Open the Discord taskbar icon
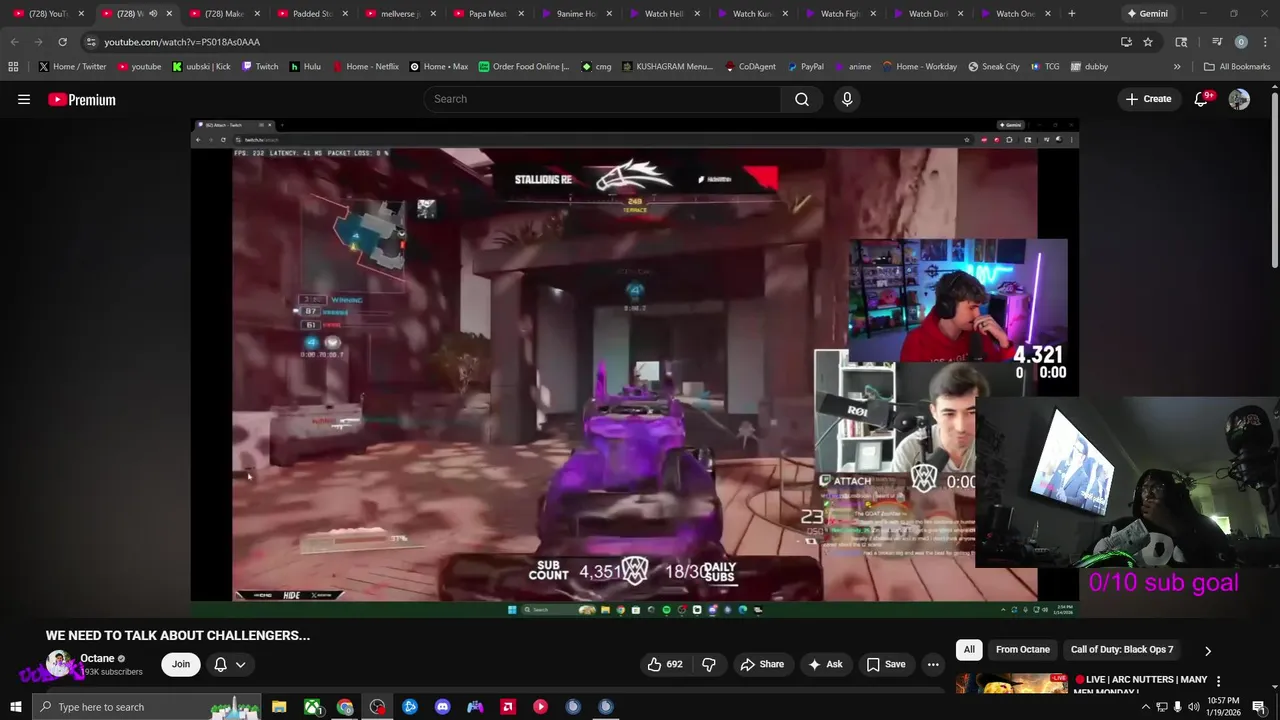Viewport: 1280px width, 720px height. [x=442, y=707]
